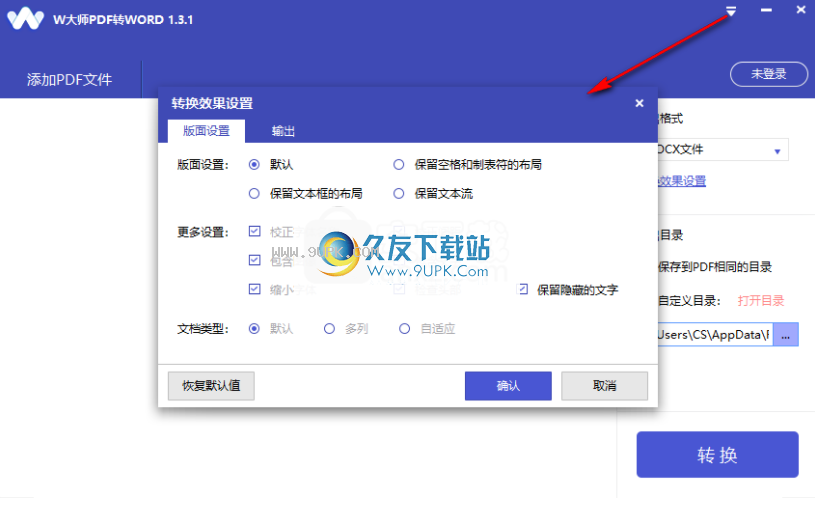Click 添加PDF文件 button
This screenshot has height=509, width=815.
tap(70, 80)
